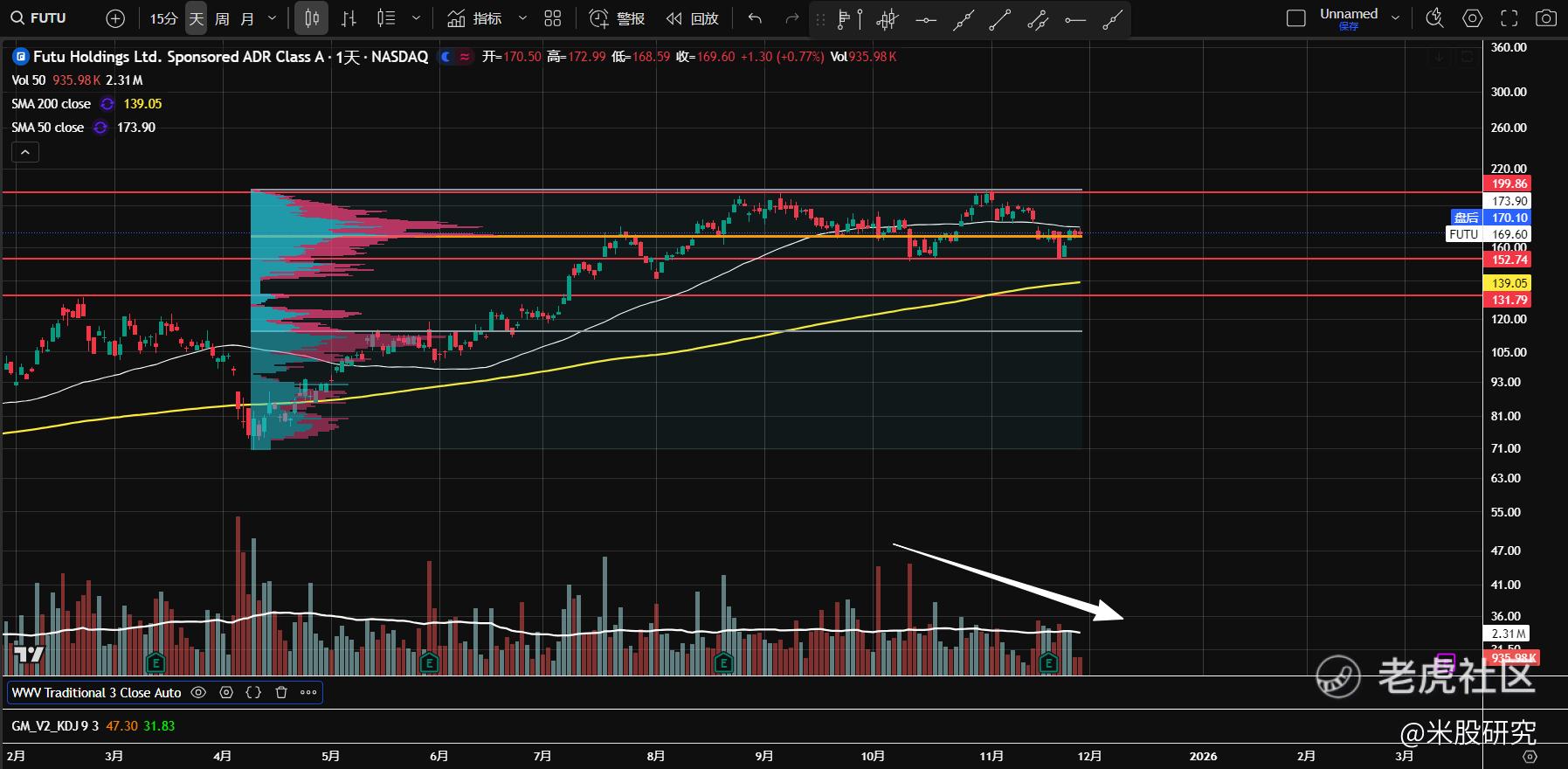
Task: Click the 2026 time axis label
Action: 1203,757
